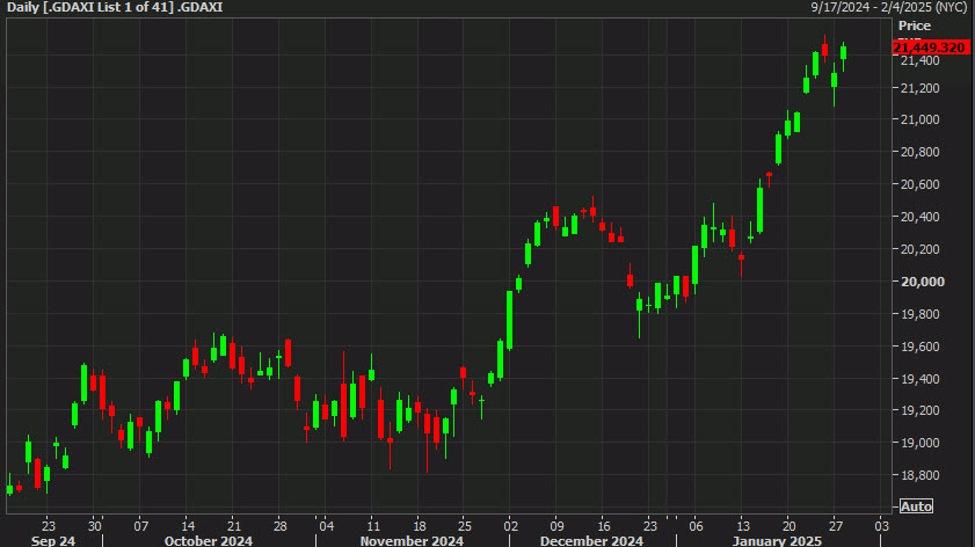The image size is (975, 547).
Task: Click the Auto scale button
Action: (x=917, y=507)
